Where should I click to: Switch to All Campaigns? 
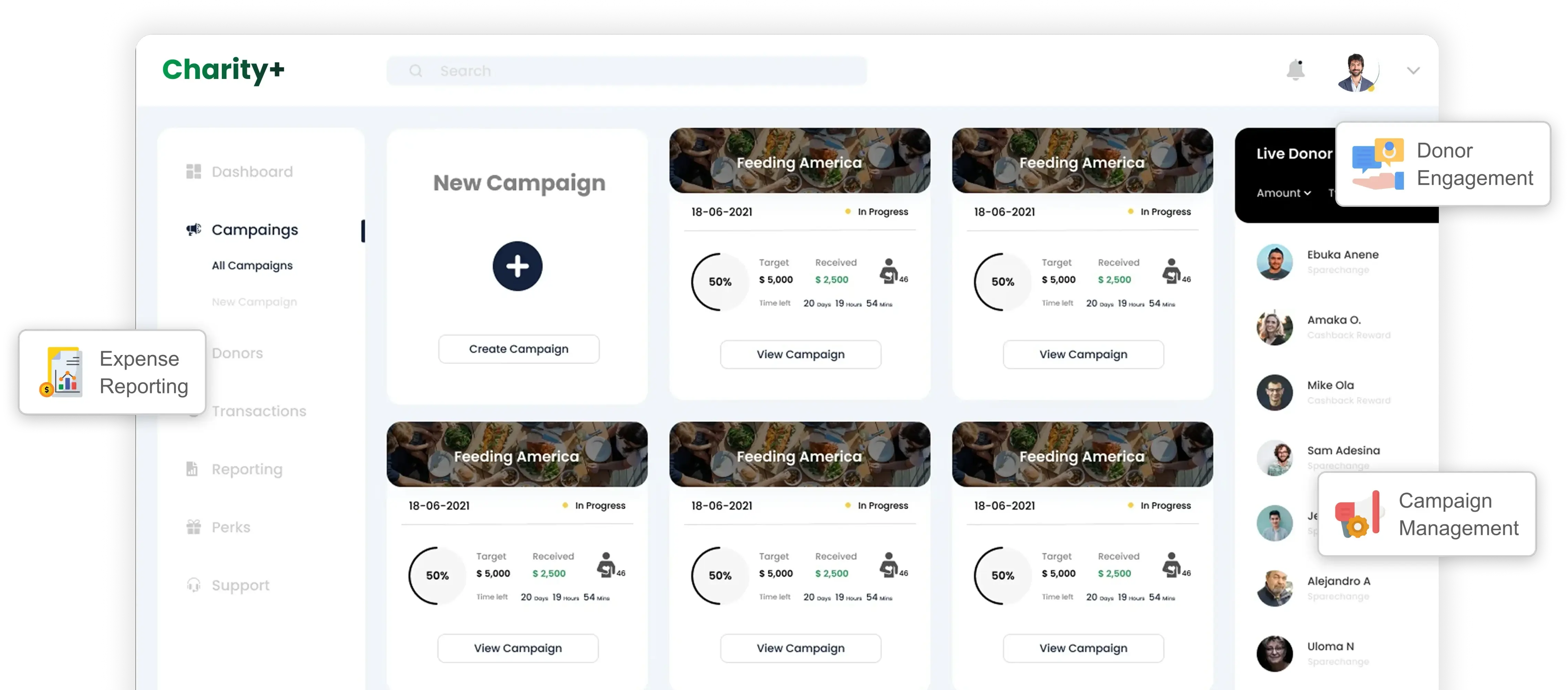(252, 265)
